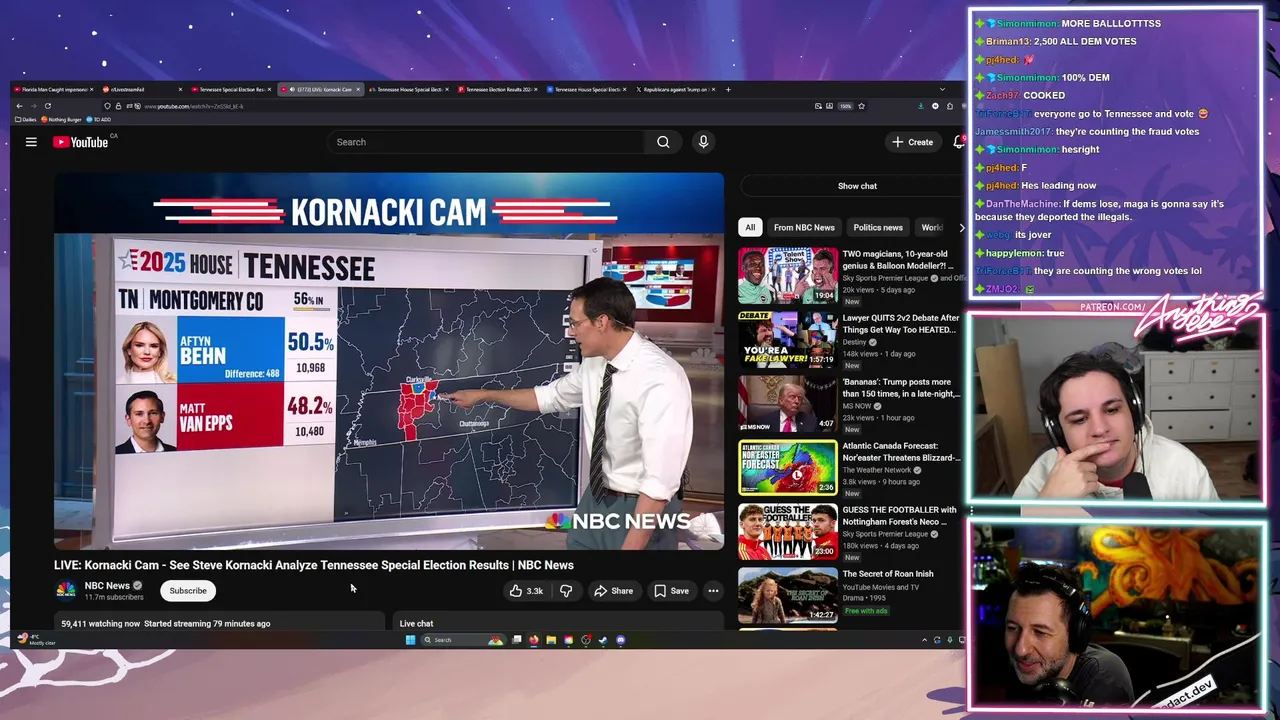Open Nothing Burger bookmark
Viewport: 1280px width, 720px height.
click(x=62, y=119)
